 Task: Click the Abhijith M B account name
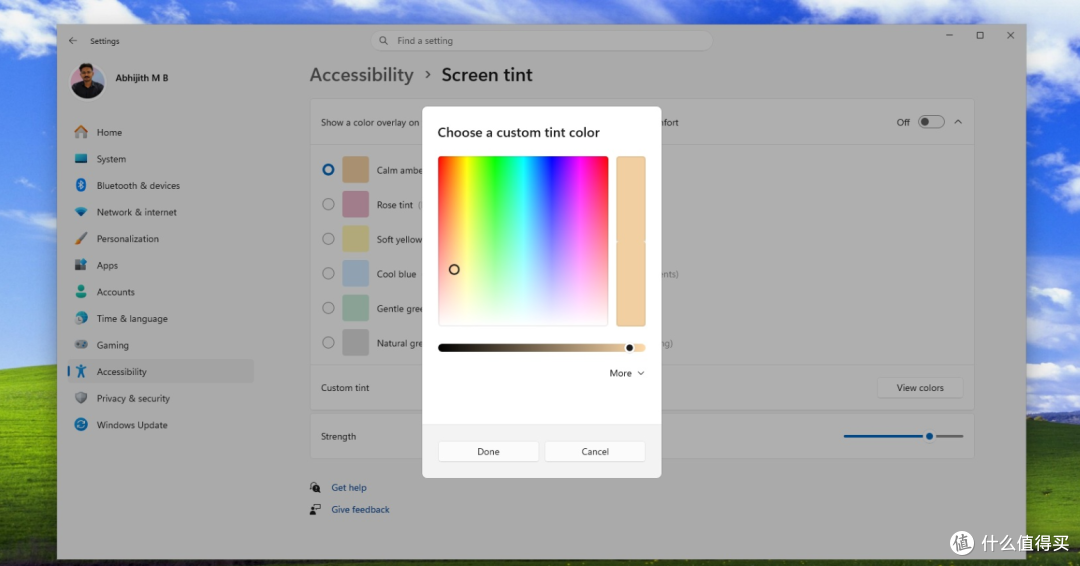[142, 78]
